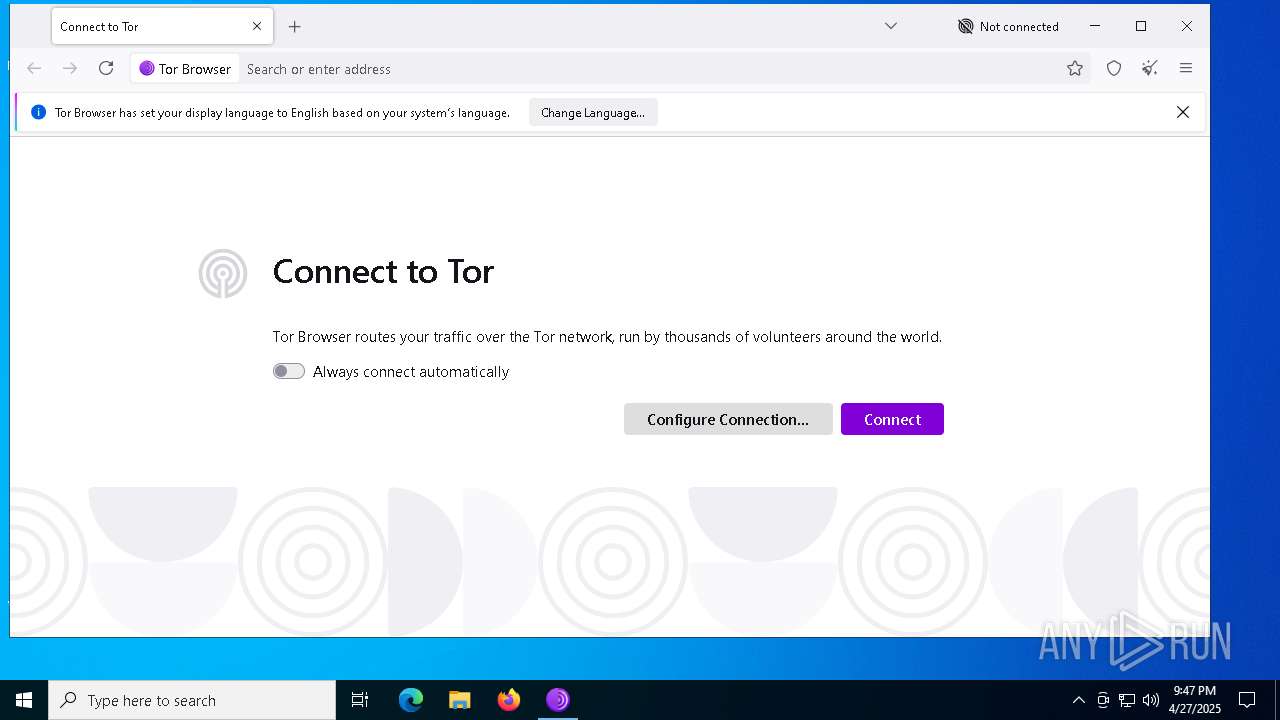Image resolution: width=1280 pixels, height=720 pixels.
Task: Click the taskbar search box
Action: tap(192, 700)
